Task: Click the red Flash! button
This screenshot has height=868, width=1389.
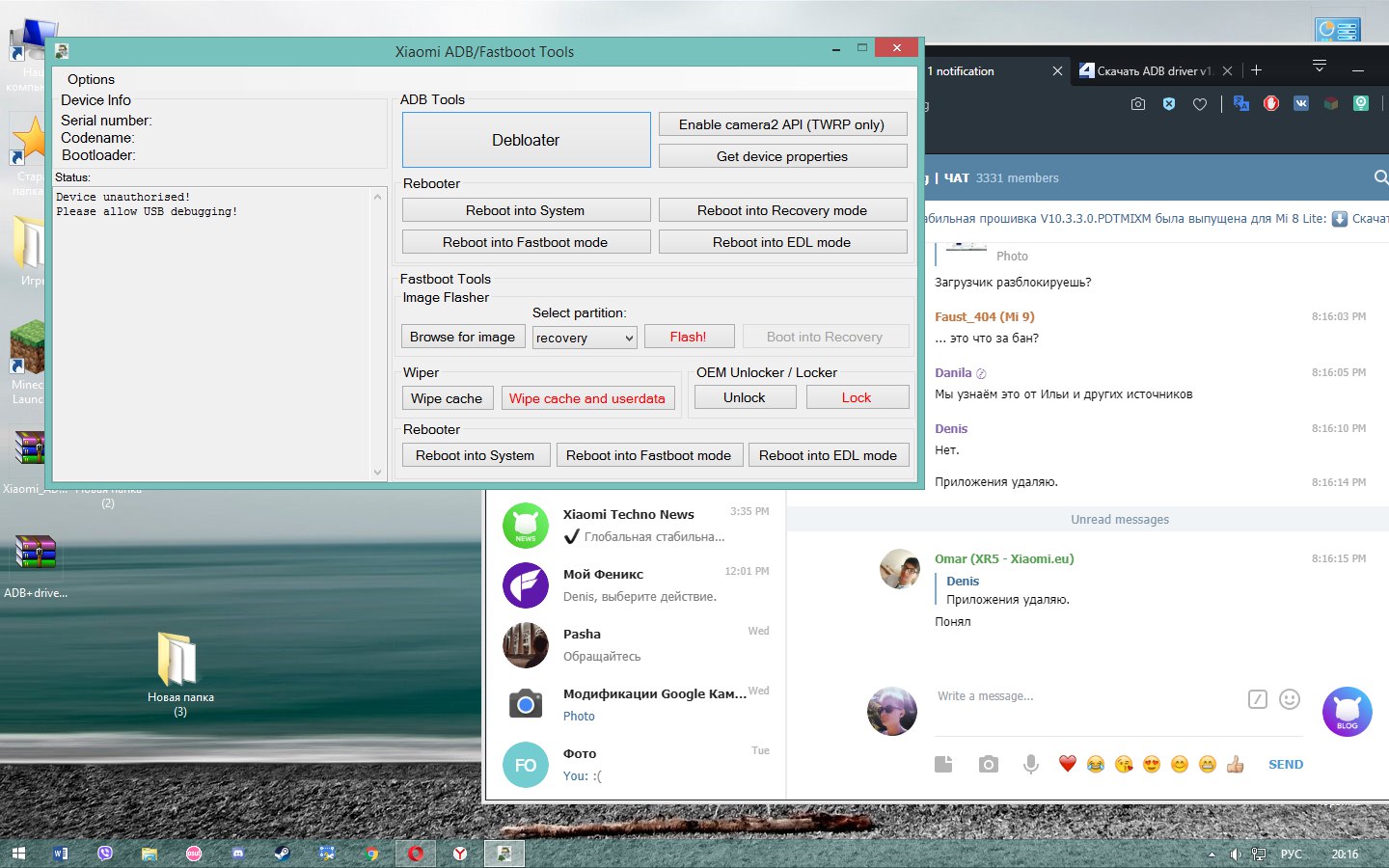Action: [x=689, y=337]
